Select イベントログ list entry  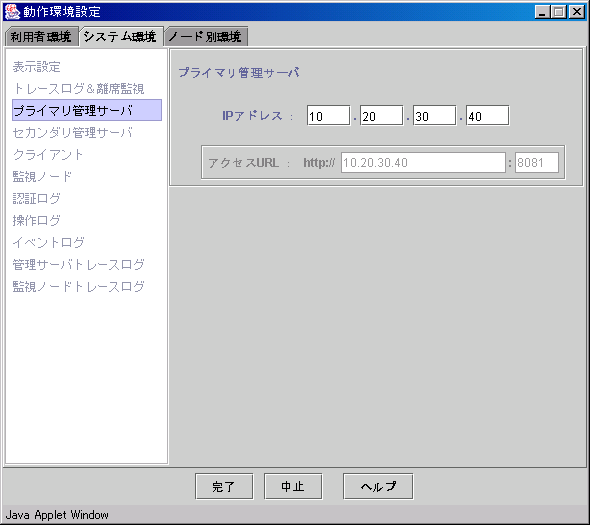coord(49,242)
